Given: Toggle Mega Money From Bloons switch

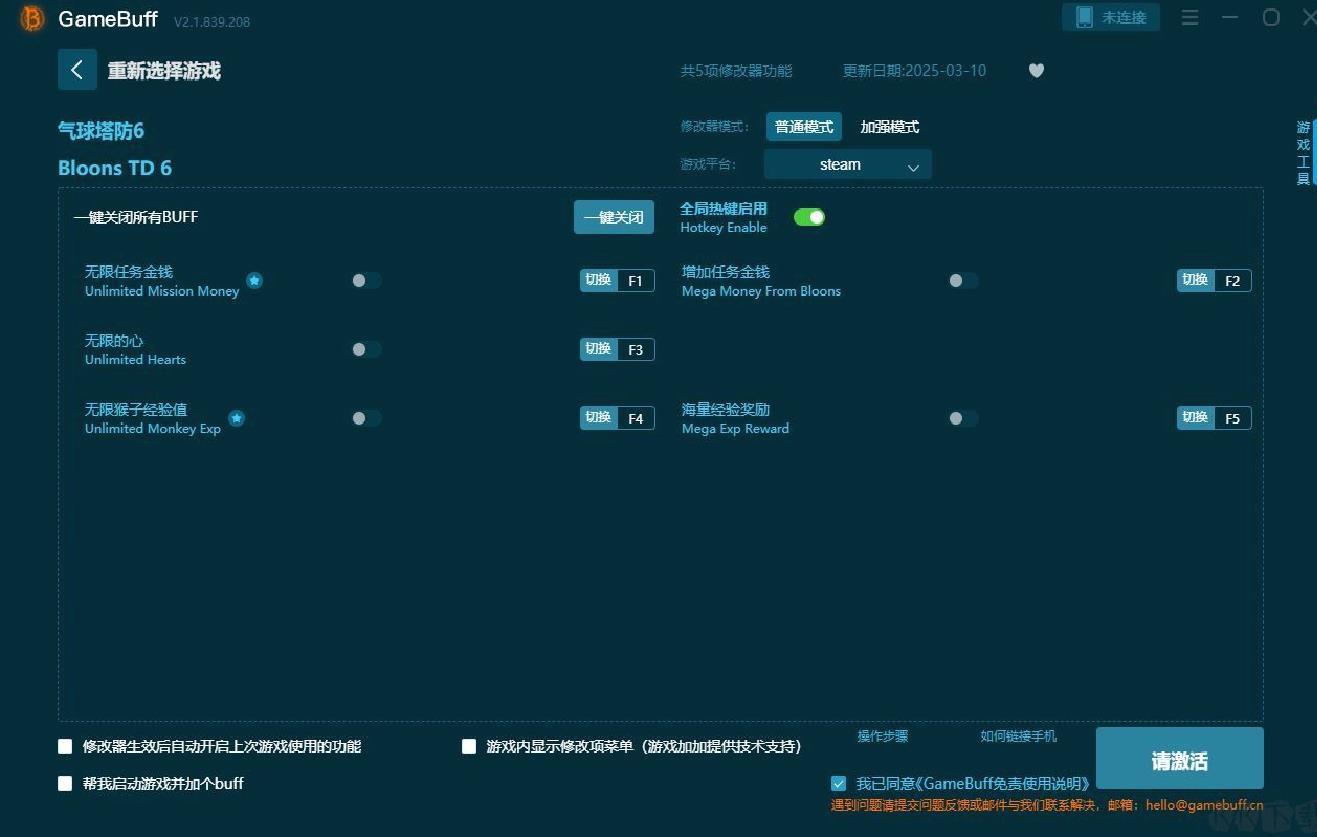Looking at the screenshot, I should point(963,281).
